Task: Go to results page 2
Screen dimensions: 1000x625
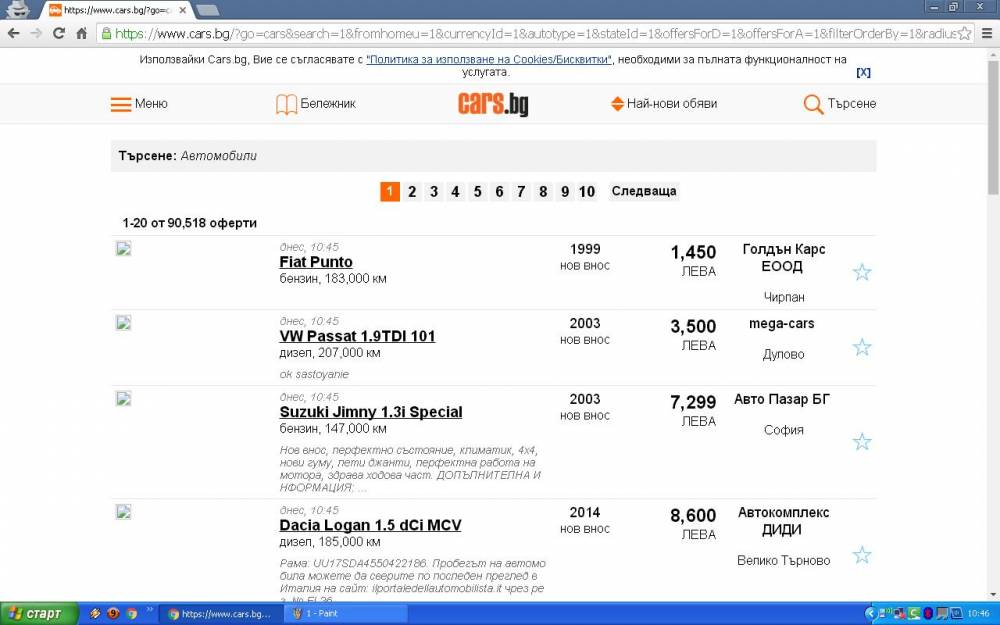Action: 412,191
